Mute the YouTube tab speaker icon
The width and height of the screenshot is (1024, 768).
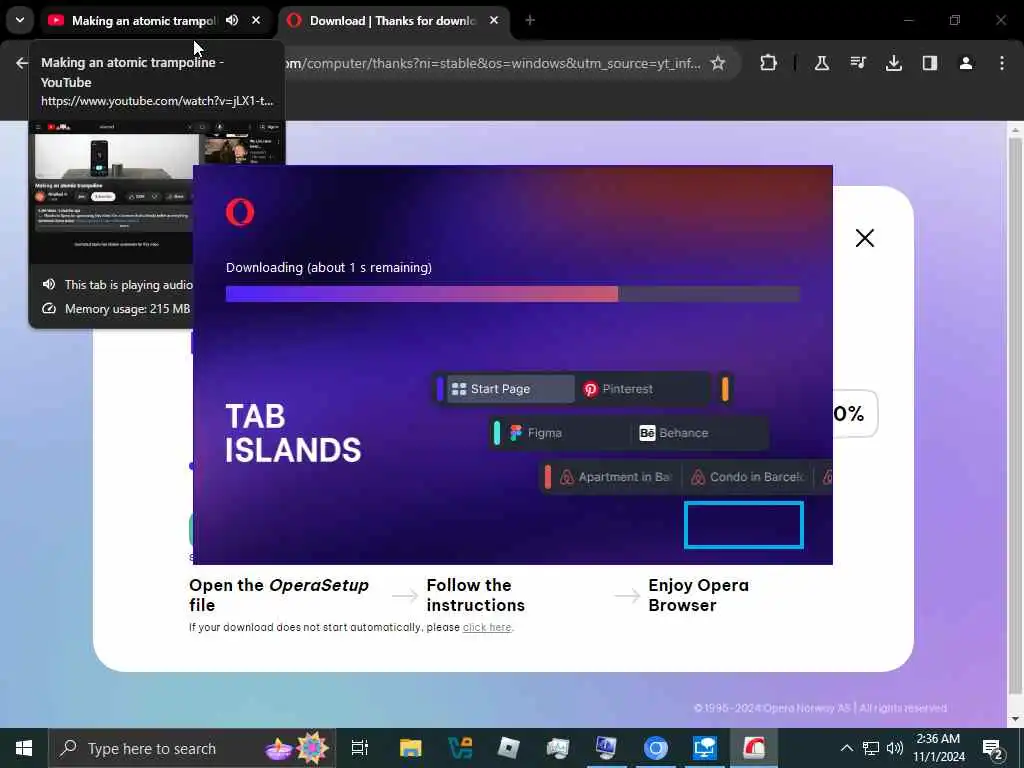click(232, 20)
